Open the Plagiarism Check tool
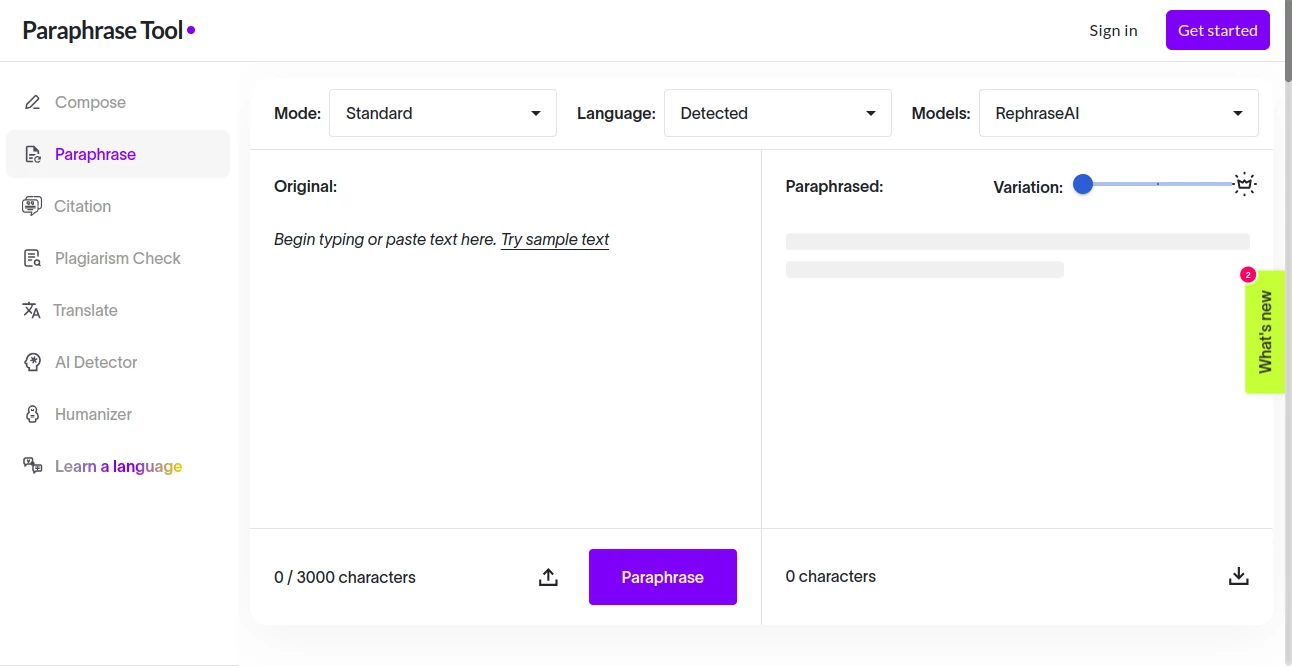 (x=118, y=258)
